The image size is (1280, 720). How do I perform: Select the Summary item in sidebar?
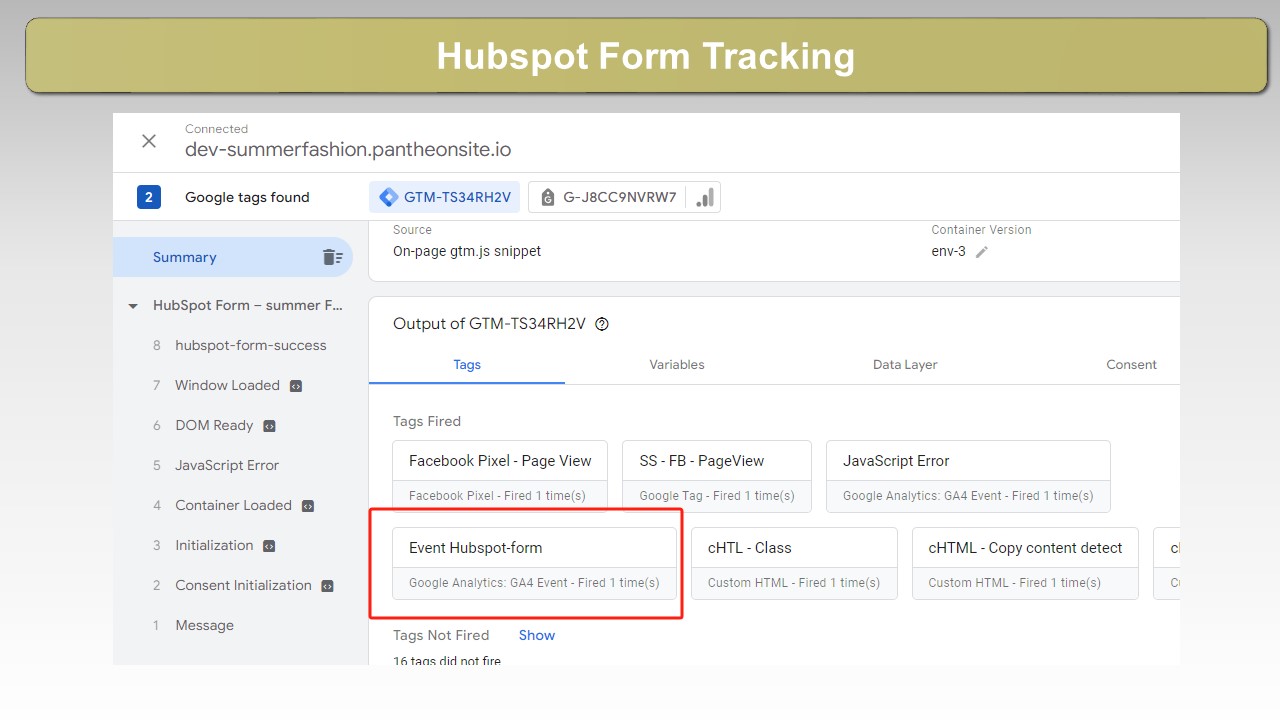click(233, 257)
